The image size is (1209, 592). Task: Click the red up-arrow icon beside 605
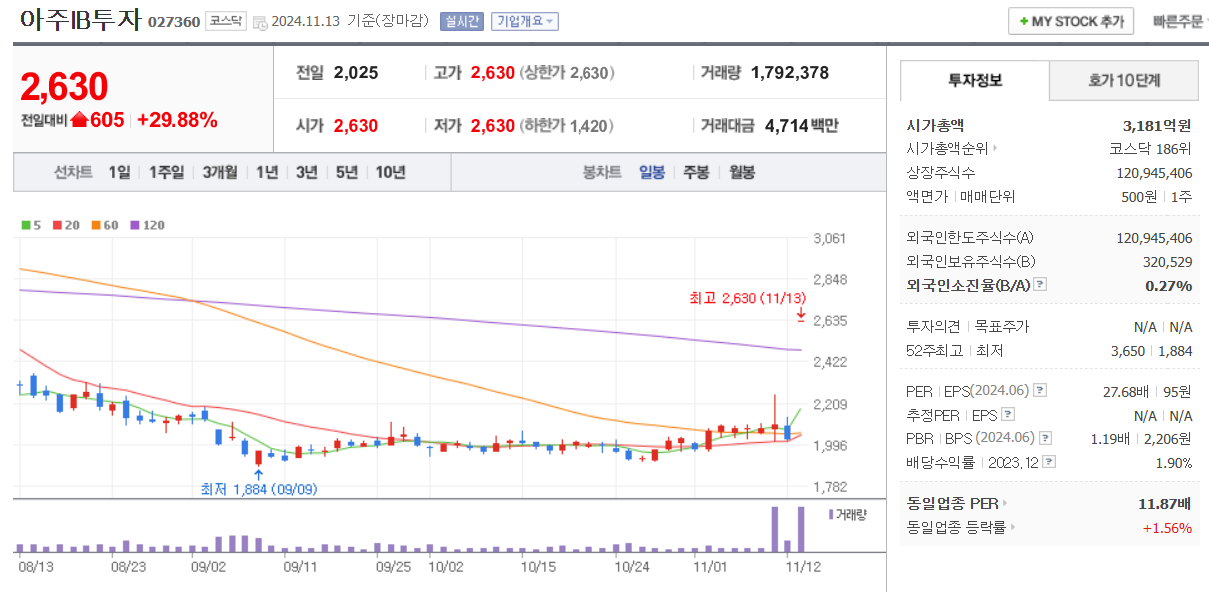[79, 121]
